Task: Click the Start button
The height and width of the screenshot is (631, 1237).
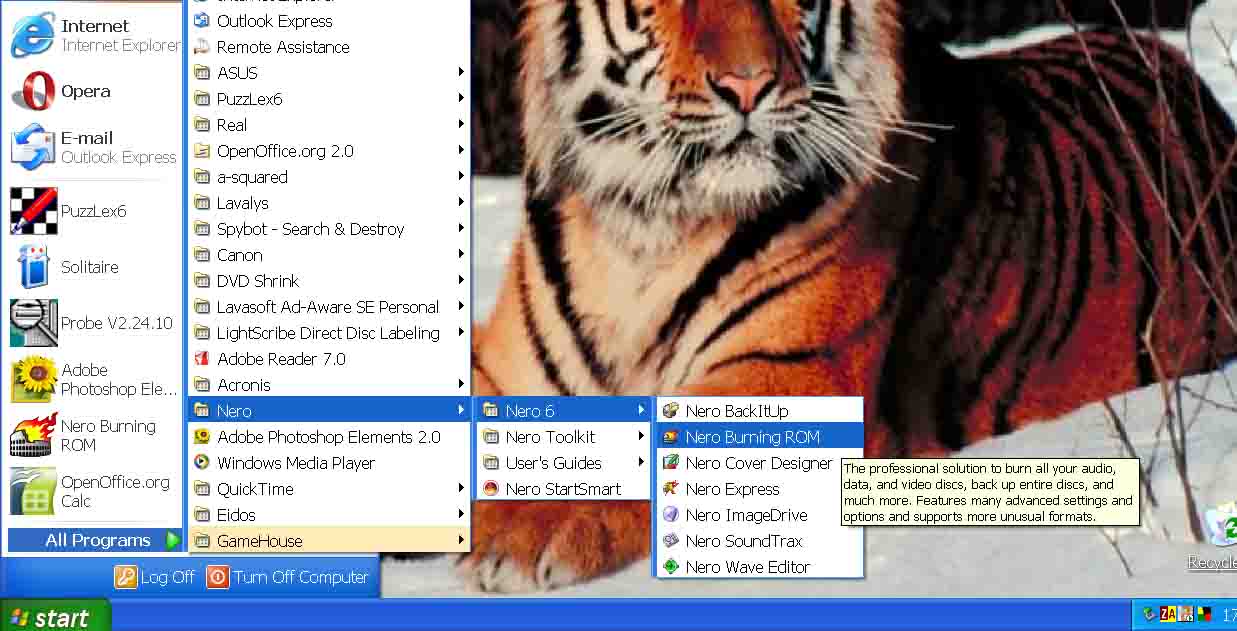Action: [54, 617]
